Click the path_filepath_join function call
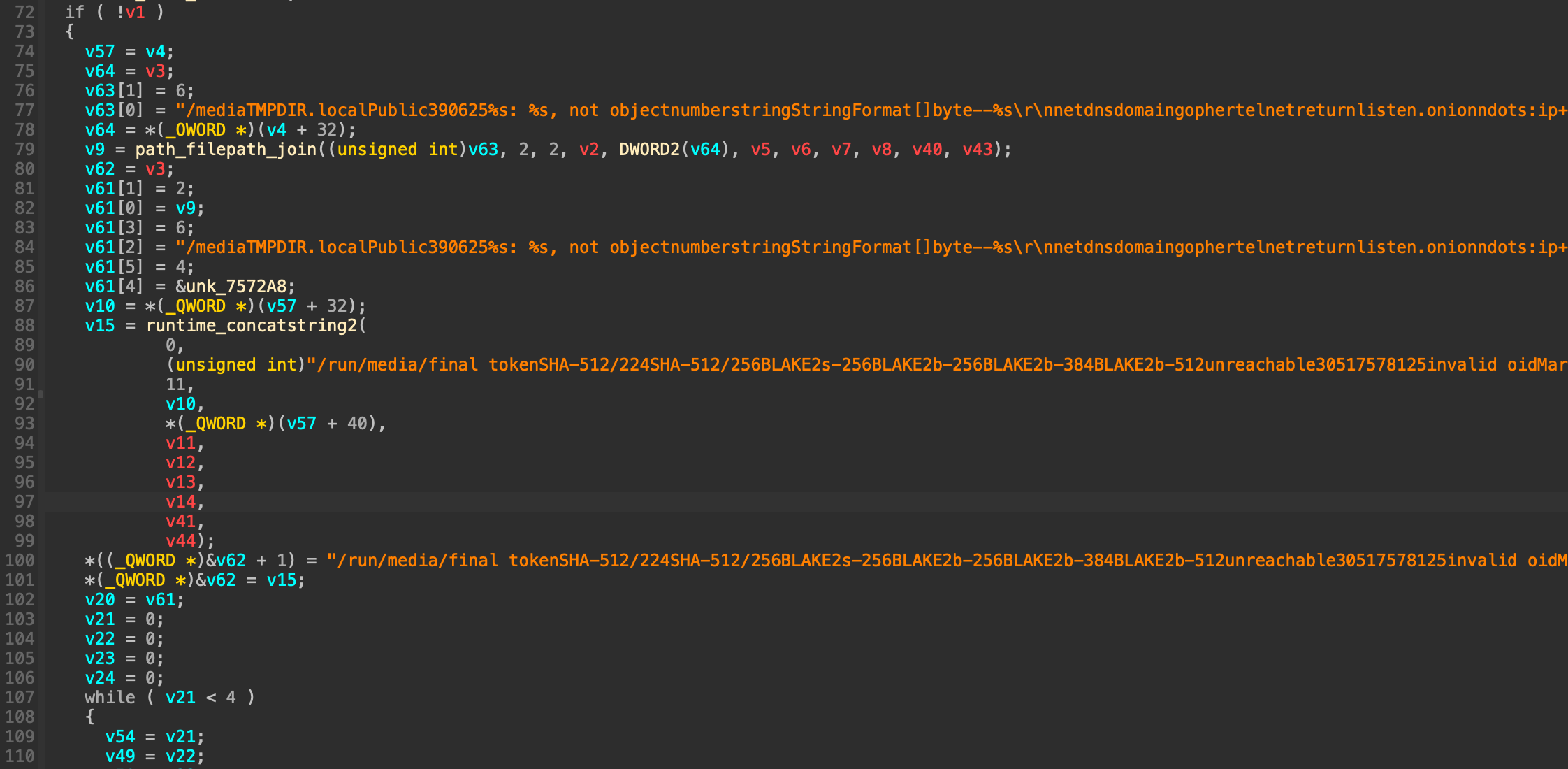Screen dimensions: 1568x769 (226, 150)
